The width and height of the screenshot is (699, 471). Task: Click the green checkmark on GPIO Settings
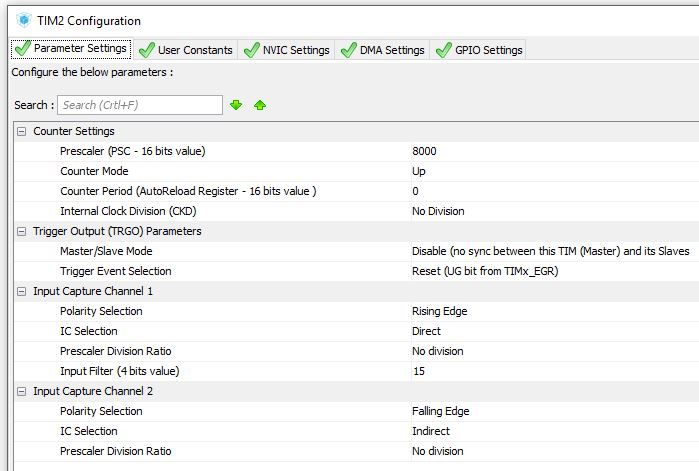click(443, 50)
